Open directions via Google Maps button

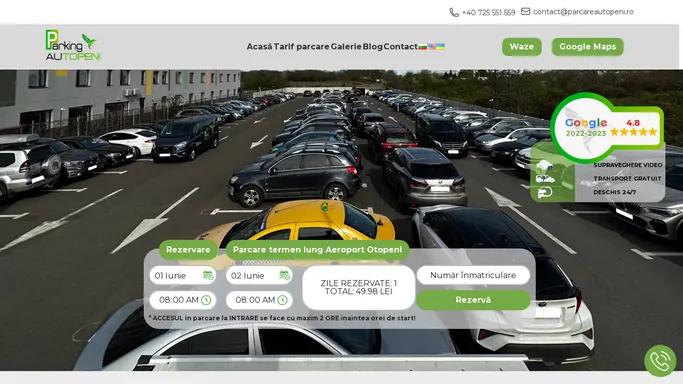[x=588, y=47]
